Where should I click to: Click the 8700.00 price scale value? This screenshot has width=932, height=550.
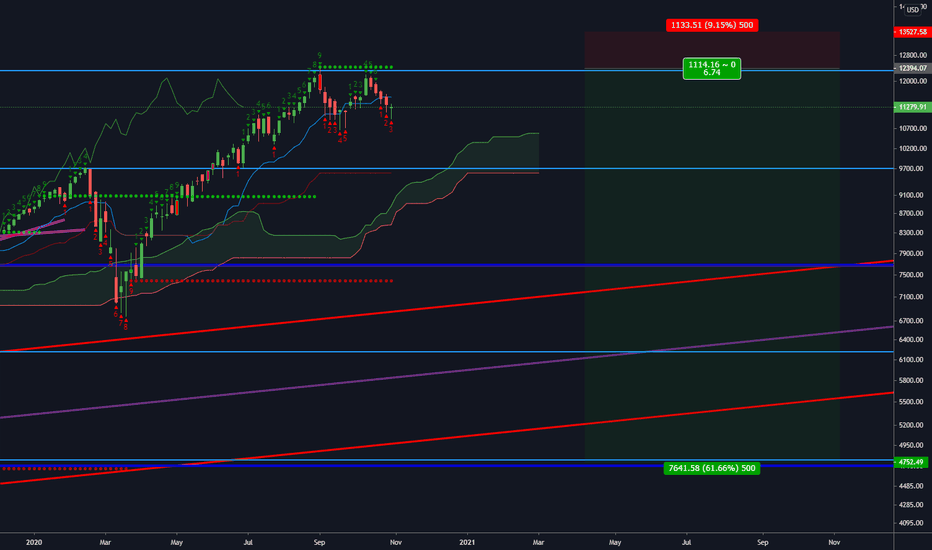(x=912, y=213)
